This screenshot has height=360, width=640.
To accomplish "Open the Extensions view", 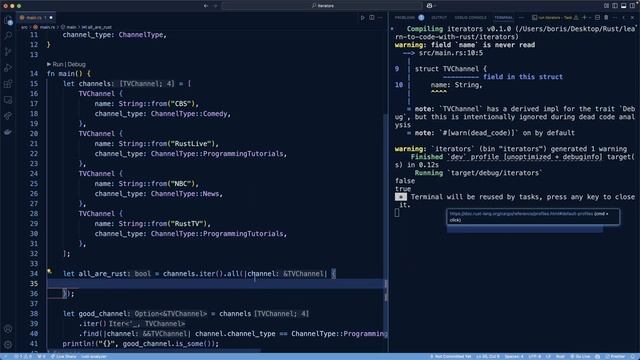I will [x=8, y=84].
